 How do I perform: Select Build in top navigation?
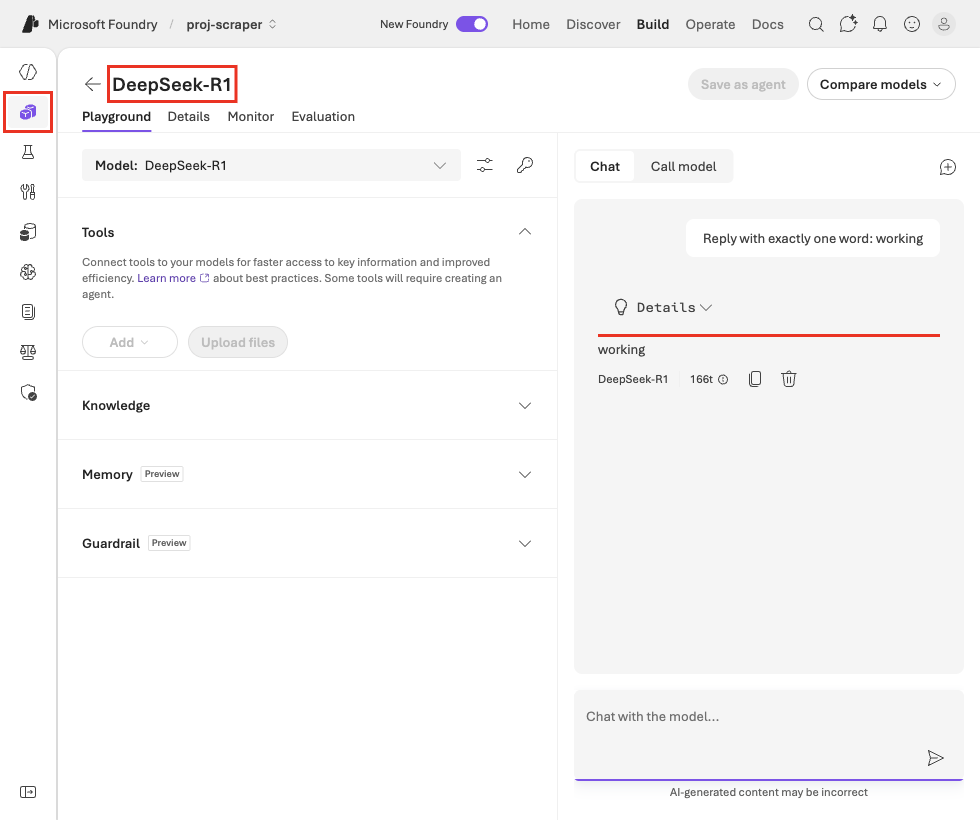(x=652, y=24)
